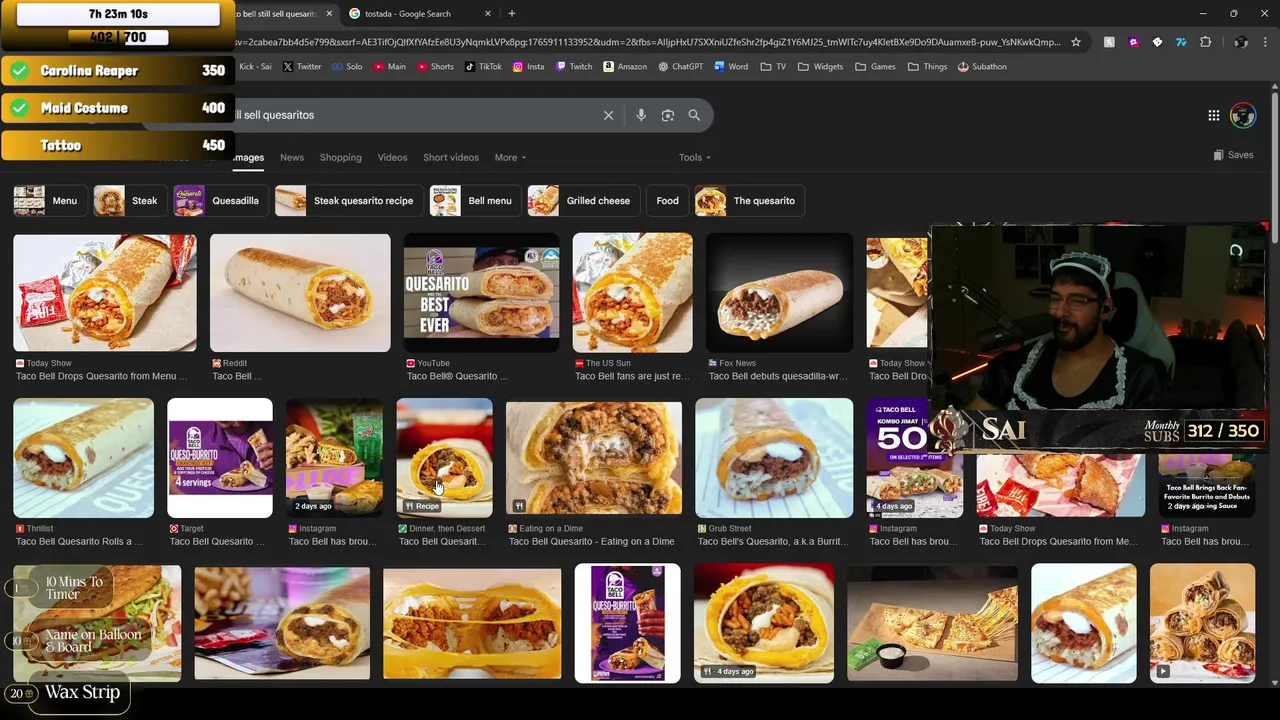Open the Chrome profile avatar in toolbar
1280x720 pixels.
[x=1241, y=42]
